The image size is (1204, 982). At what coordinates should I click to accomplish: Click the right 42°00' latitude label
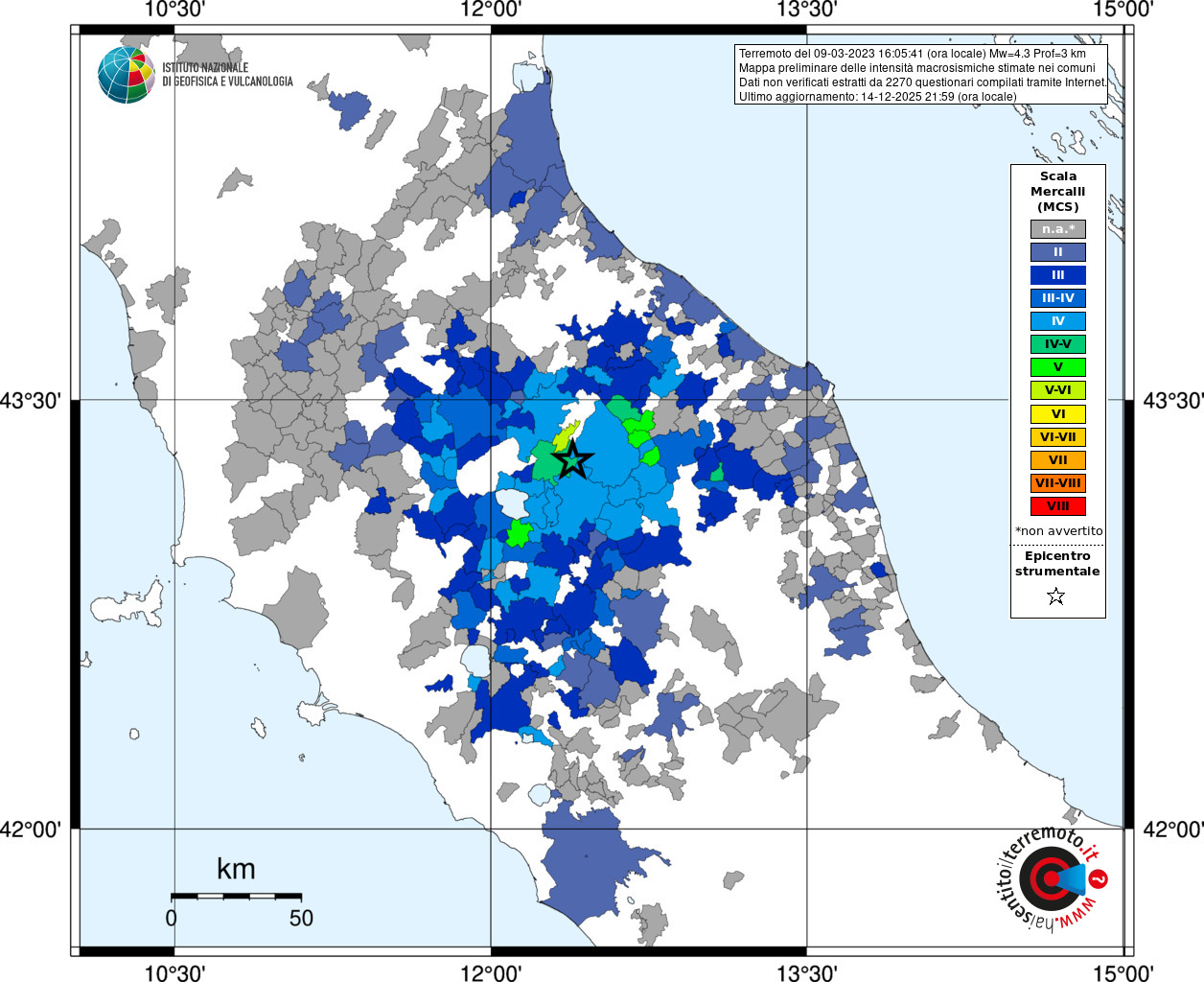(1173, 829)
